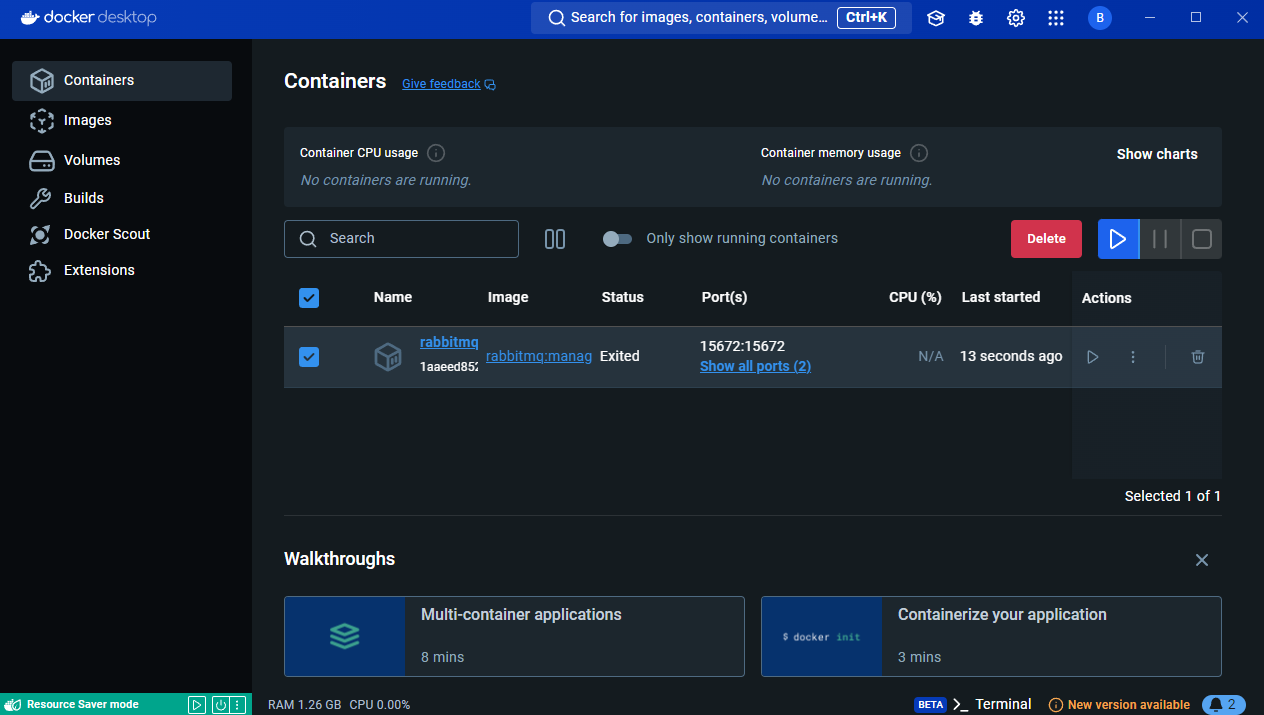Viewport: 1264px width, 715px height.
Task: Open the column layout icon next to Search
Action: coord(555,239)
